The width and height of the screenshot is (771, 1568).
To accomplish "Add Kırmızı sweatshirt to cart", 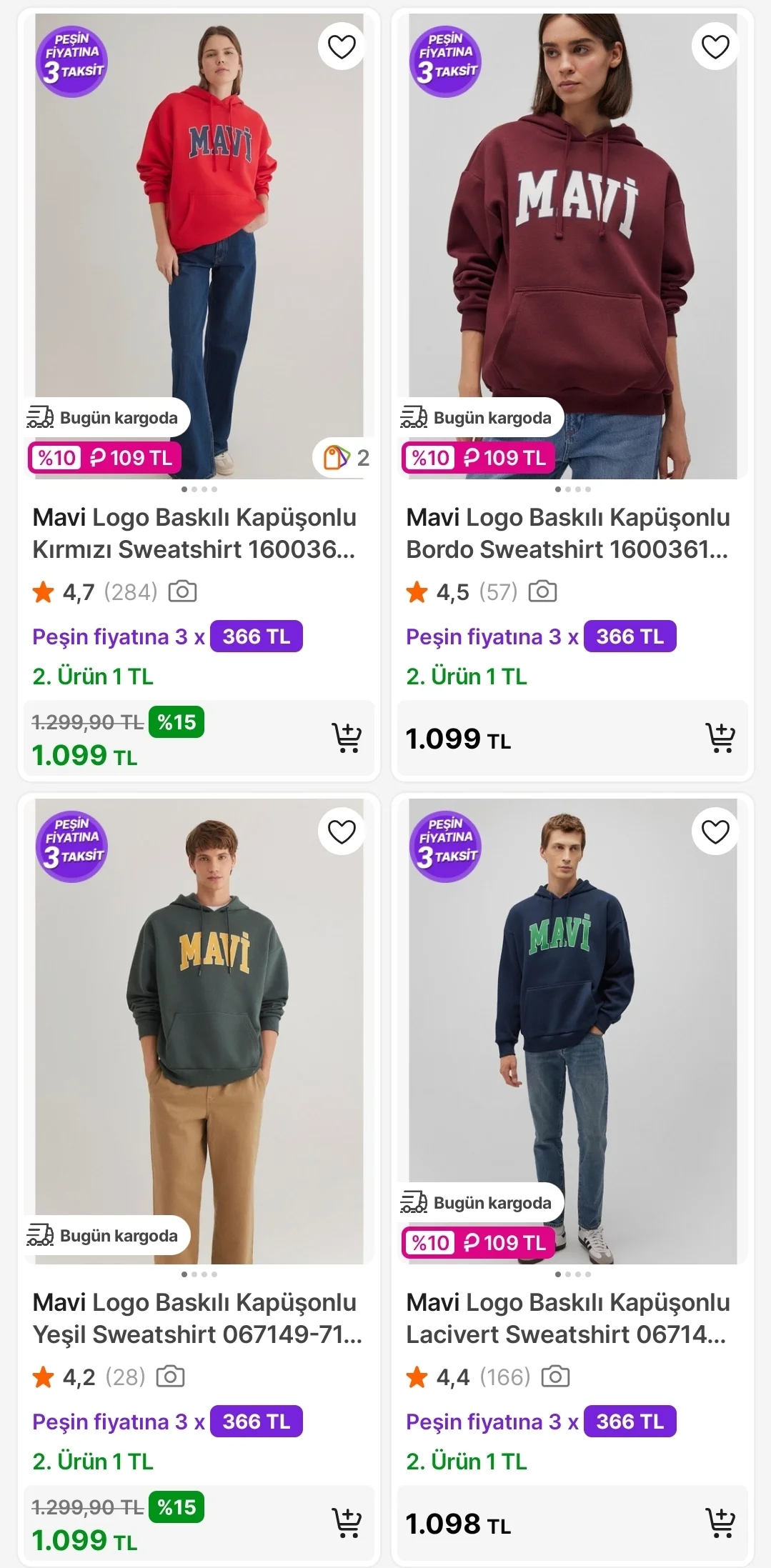I will click(347, 738).
